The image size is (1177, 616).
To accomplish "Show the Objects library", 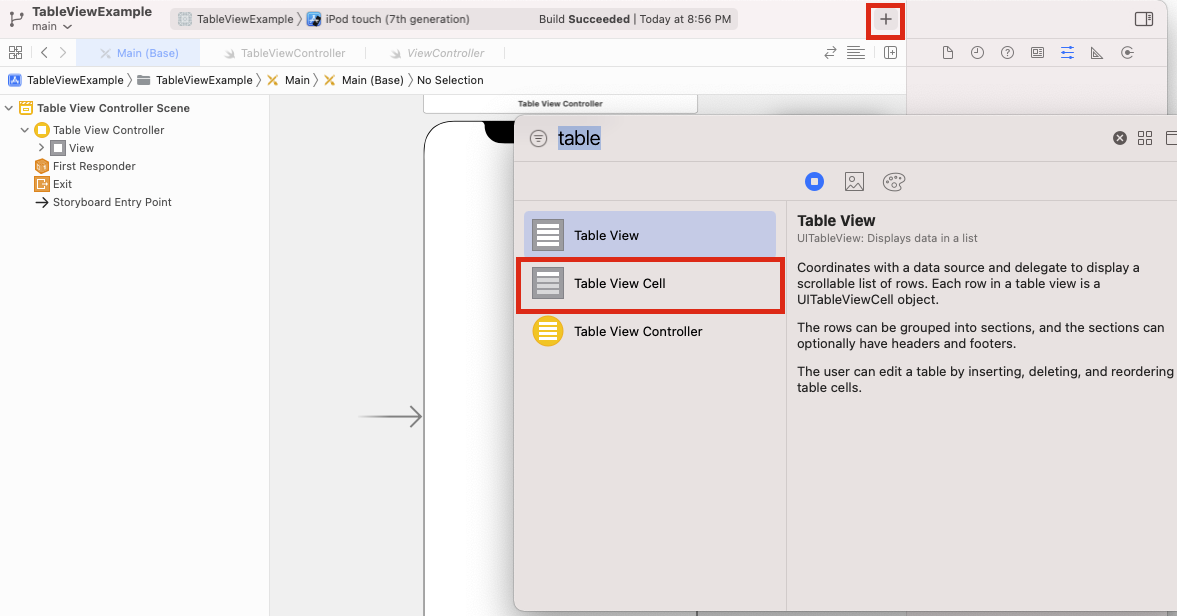I will (814, 182).
